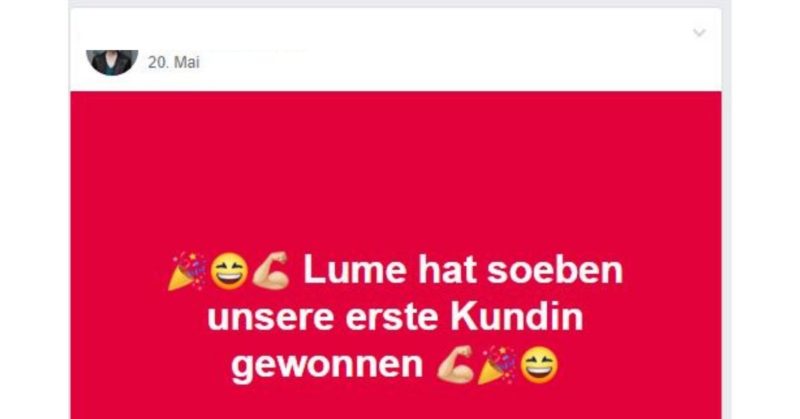Click the empty red background above the text
The width and height of the screenshot is (800, 419).
tap(395, 168)
